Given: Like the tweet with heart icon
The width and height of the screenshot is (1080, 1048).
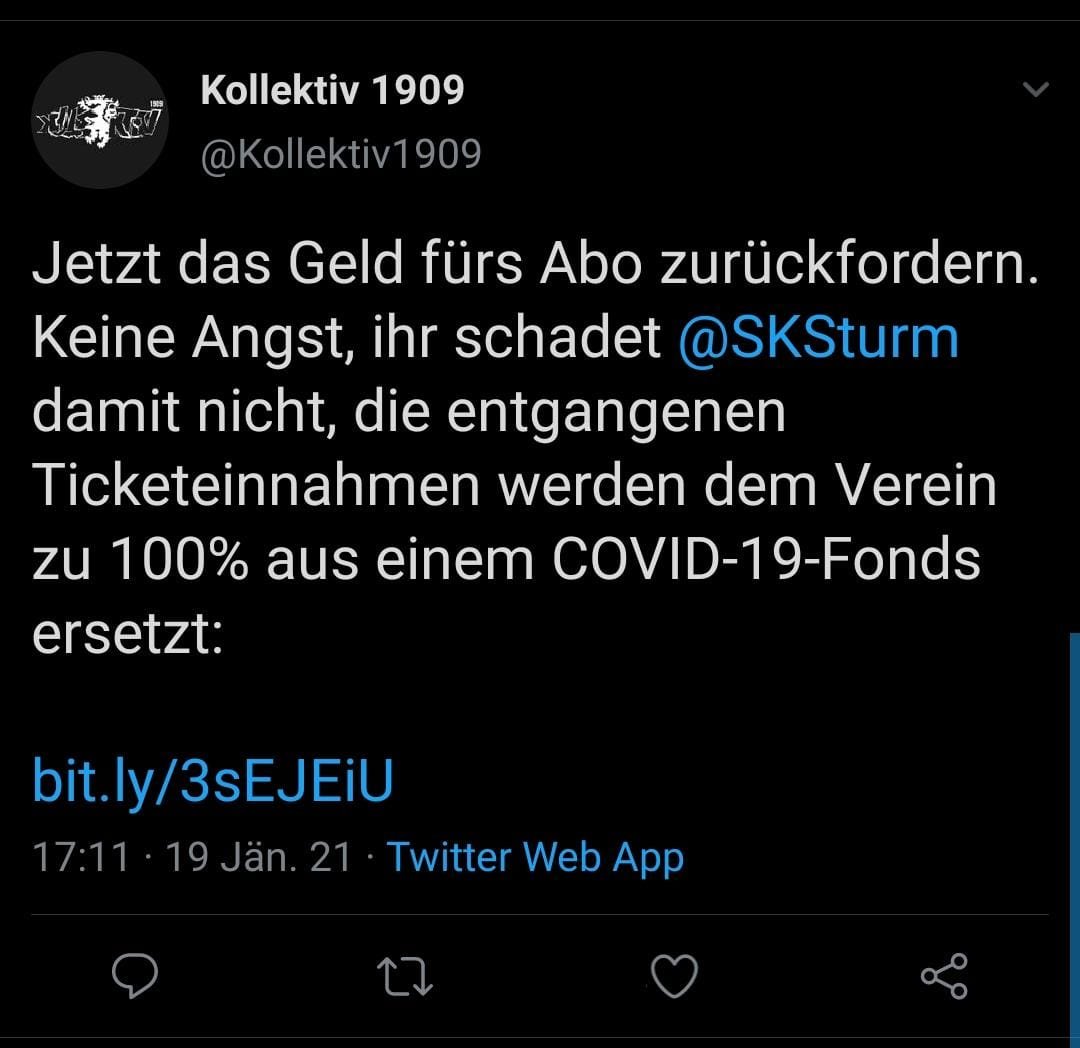Looking at the screenshot, I should [674, 976].
